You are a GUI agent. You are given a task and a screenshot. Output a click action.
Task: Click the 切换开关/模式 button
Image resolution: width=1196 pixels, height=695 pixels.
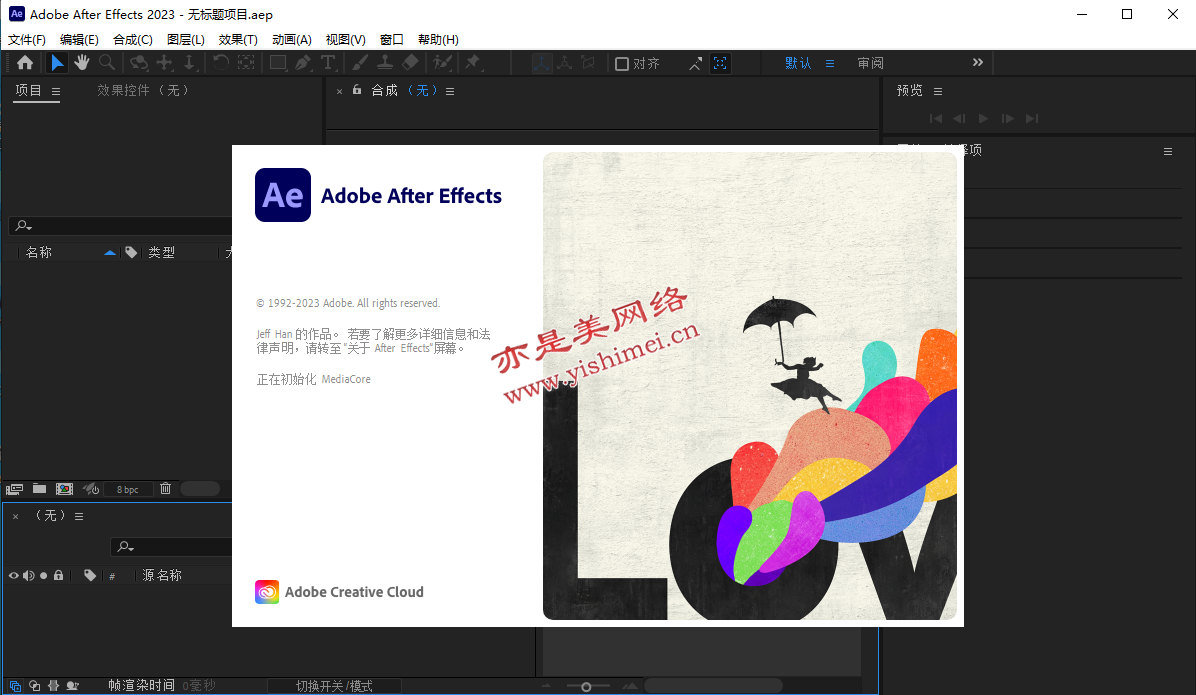tap(334, 686)
